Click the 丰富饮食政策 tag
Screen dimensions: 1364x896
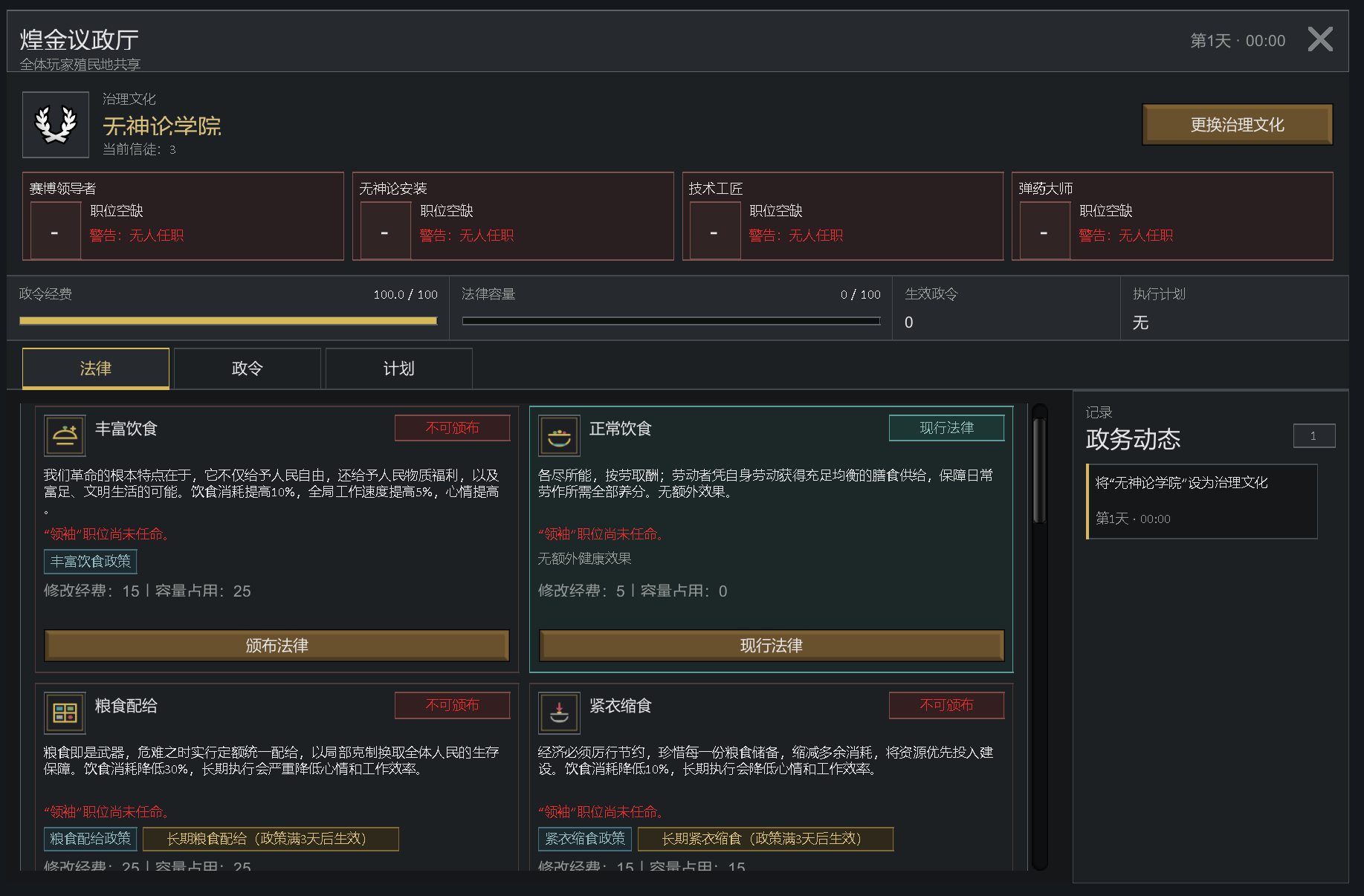[x=91, y=562]
